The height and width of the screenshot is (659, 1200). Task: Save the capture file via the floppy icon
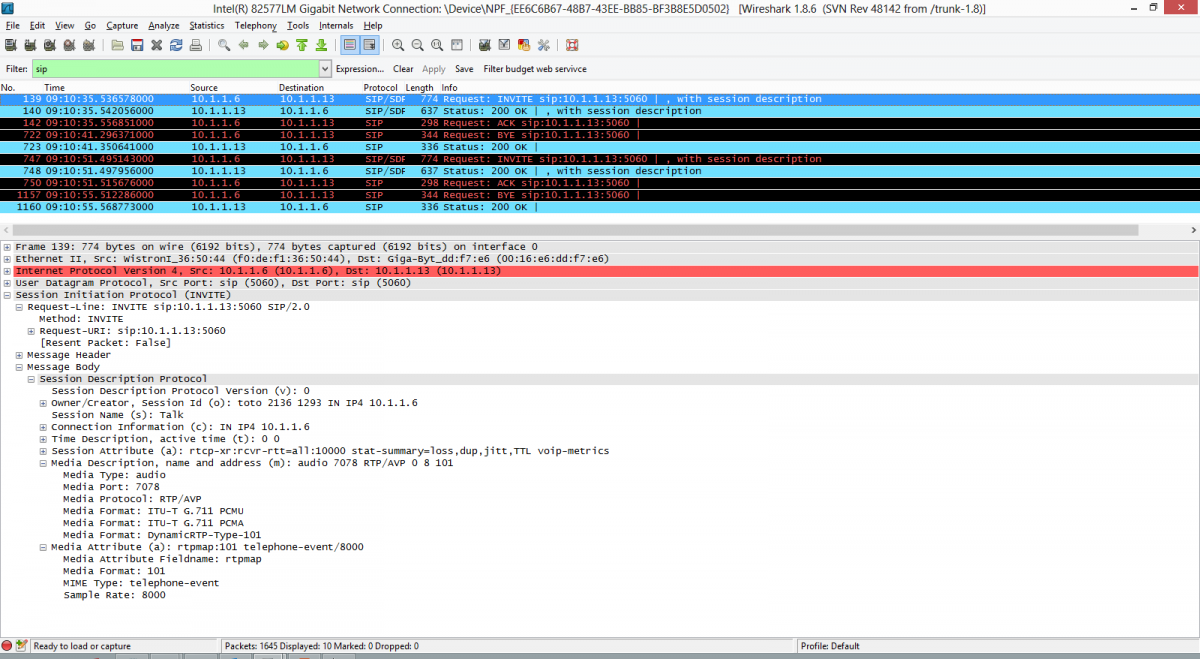(137, 45)
